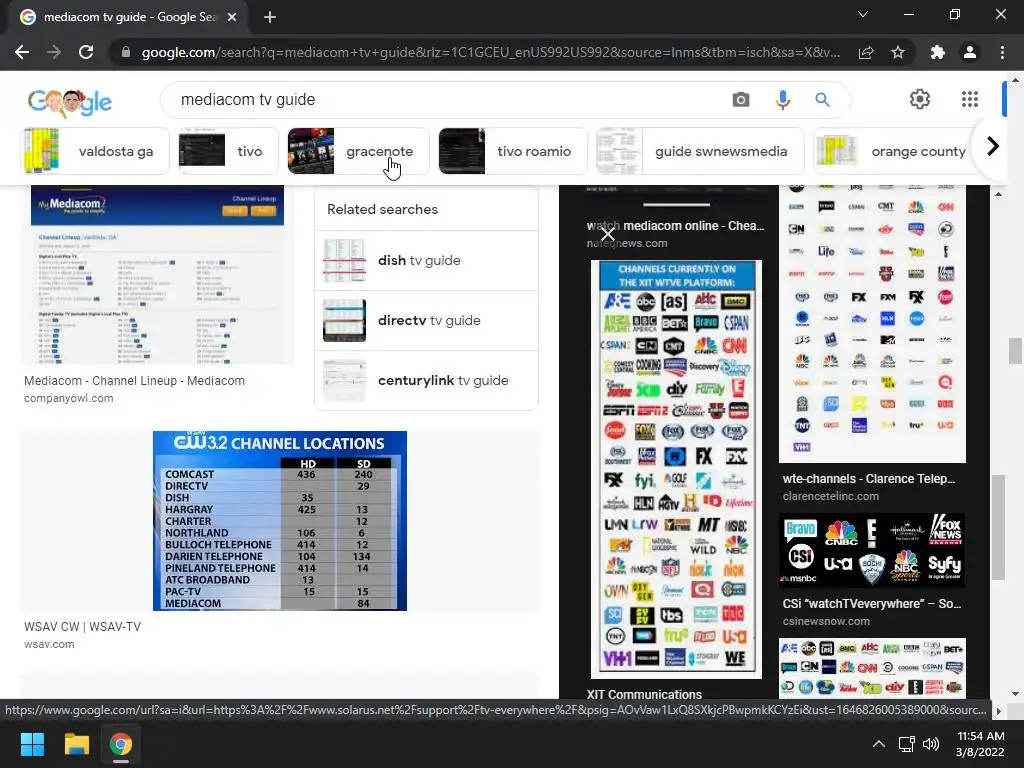1024x768 pixels.
Task: Open the Windows Start menu
Action: click(32, 744)
